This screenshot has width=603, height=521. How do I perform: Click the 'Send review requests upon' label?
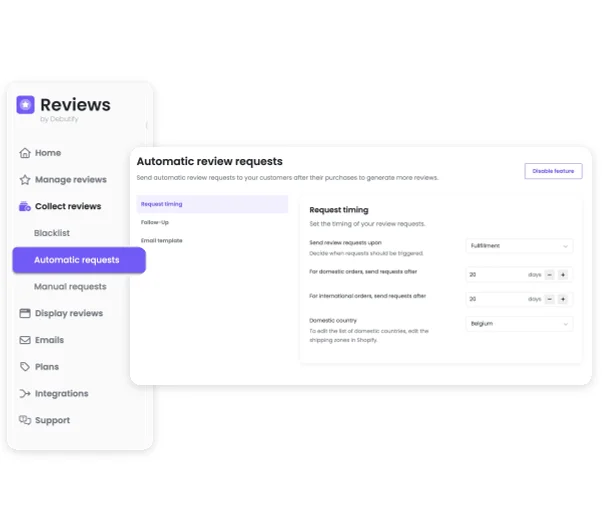[345, 243]
